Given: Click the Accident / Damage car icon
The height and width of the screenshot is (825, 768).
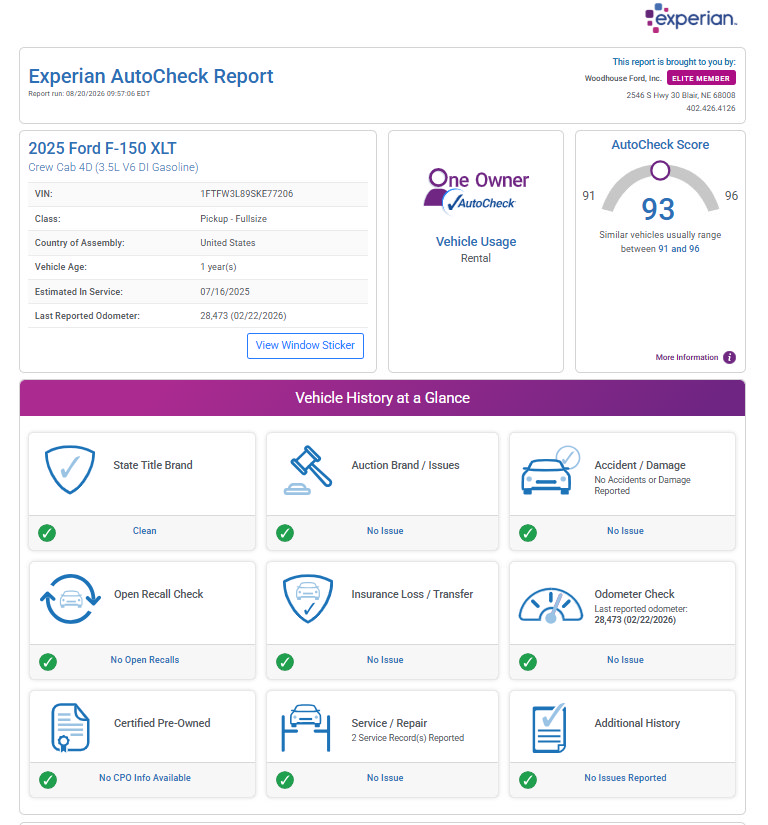Looking at the screenshot, I should tap(550, 470).
